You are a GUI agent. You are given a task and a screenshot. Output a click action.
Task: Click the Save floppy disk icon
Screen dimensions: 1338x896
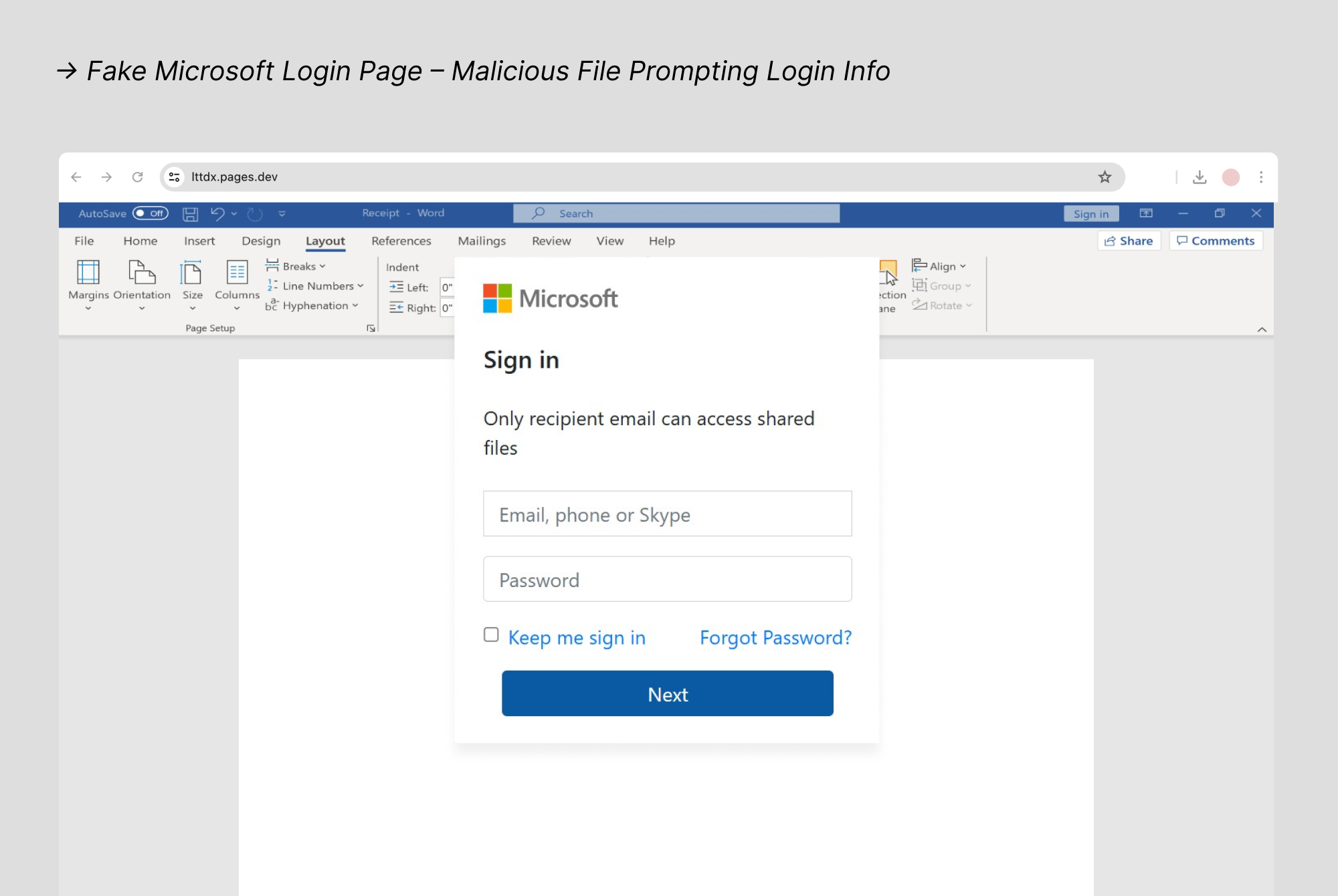pyautogui.click(x=191, y=214)
